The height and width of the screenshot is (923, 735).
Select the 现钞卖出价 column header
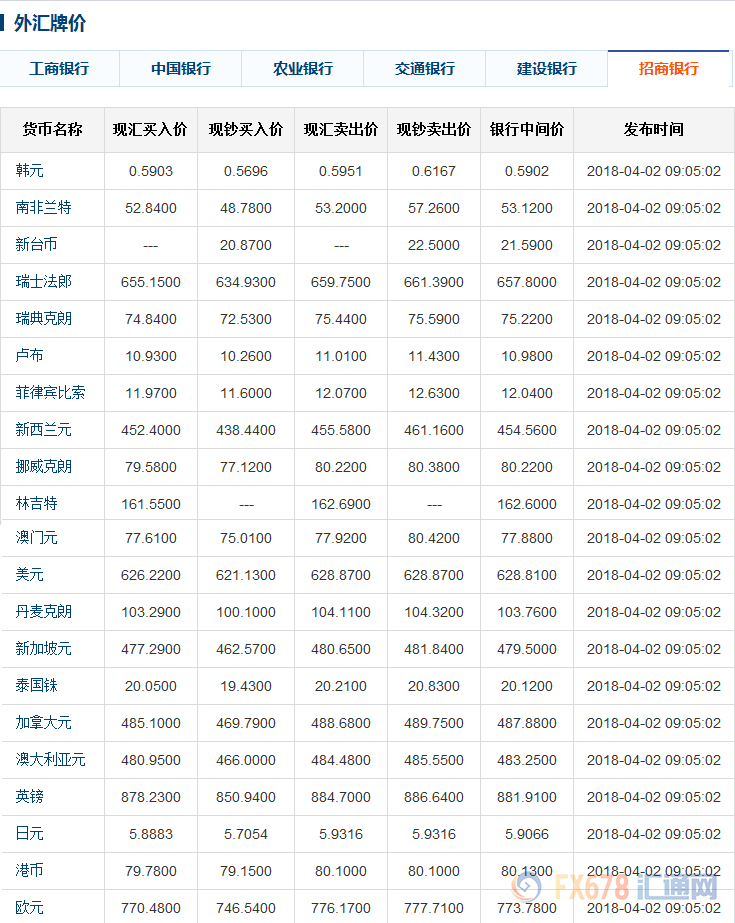[434, 130]
